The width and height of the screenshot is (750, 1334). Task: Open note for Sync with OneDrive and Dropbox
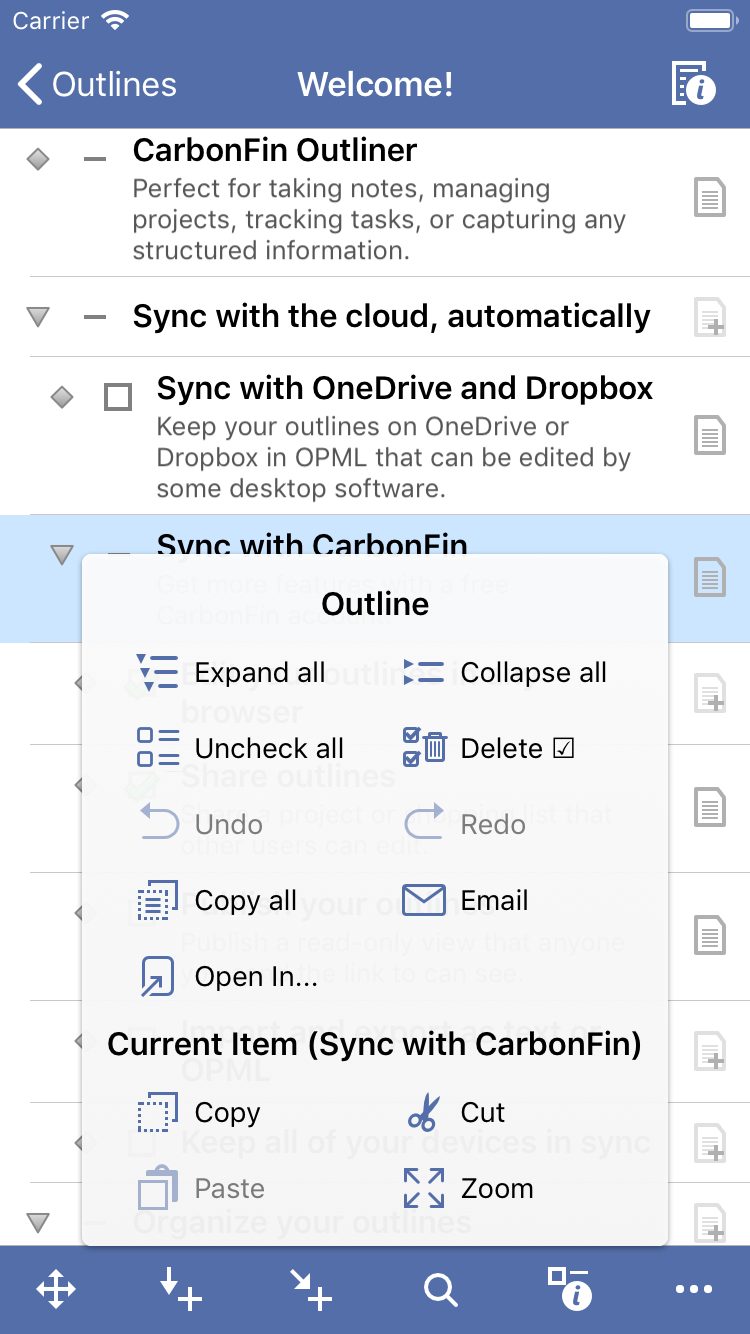coord(709,436)
